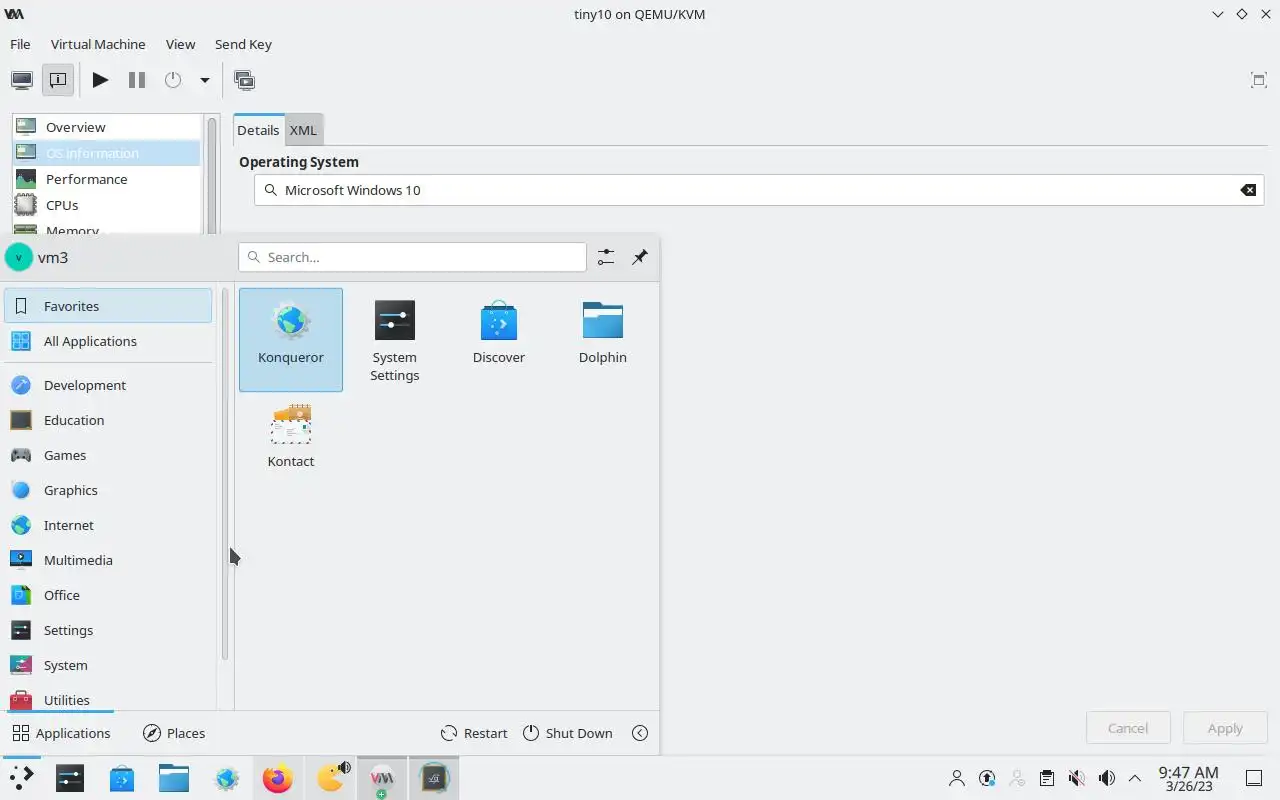Screen dimensions: 1280x800
Task: Click the Apply button
Action: (x=1225, y=728)
